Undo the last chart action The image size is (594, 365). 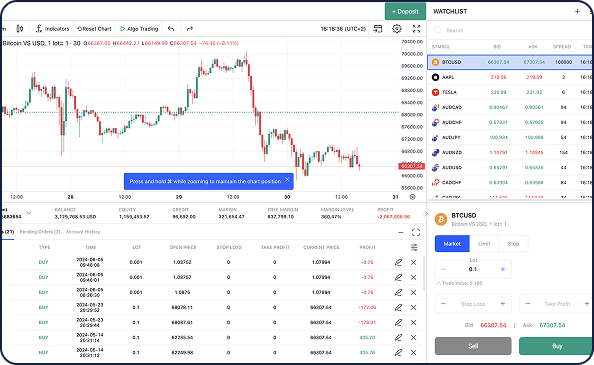[171, 29]
